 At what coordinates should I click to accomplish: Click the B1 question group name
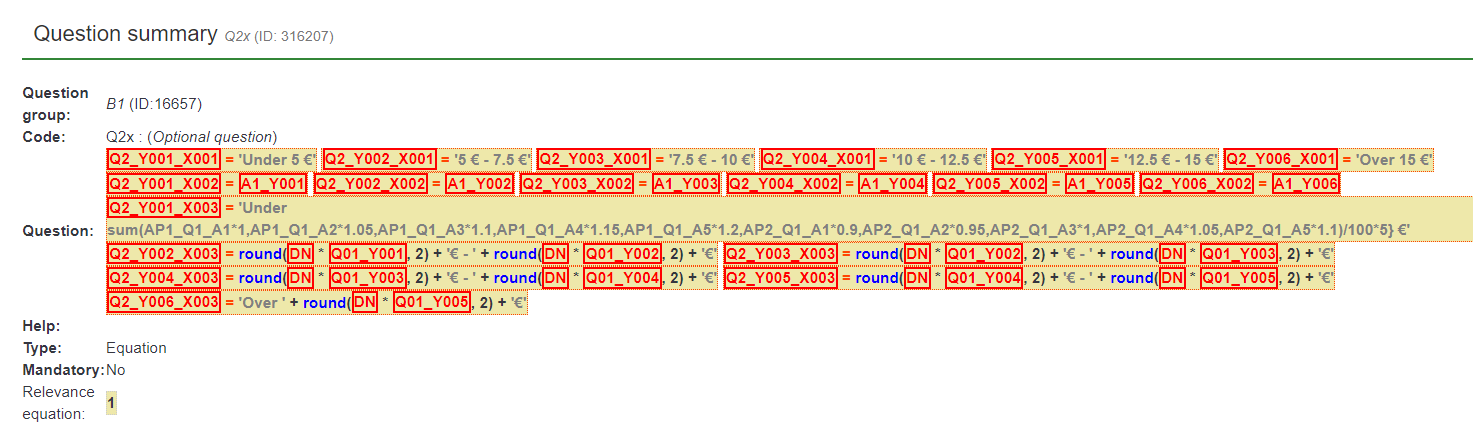(116, 103)
